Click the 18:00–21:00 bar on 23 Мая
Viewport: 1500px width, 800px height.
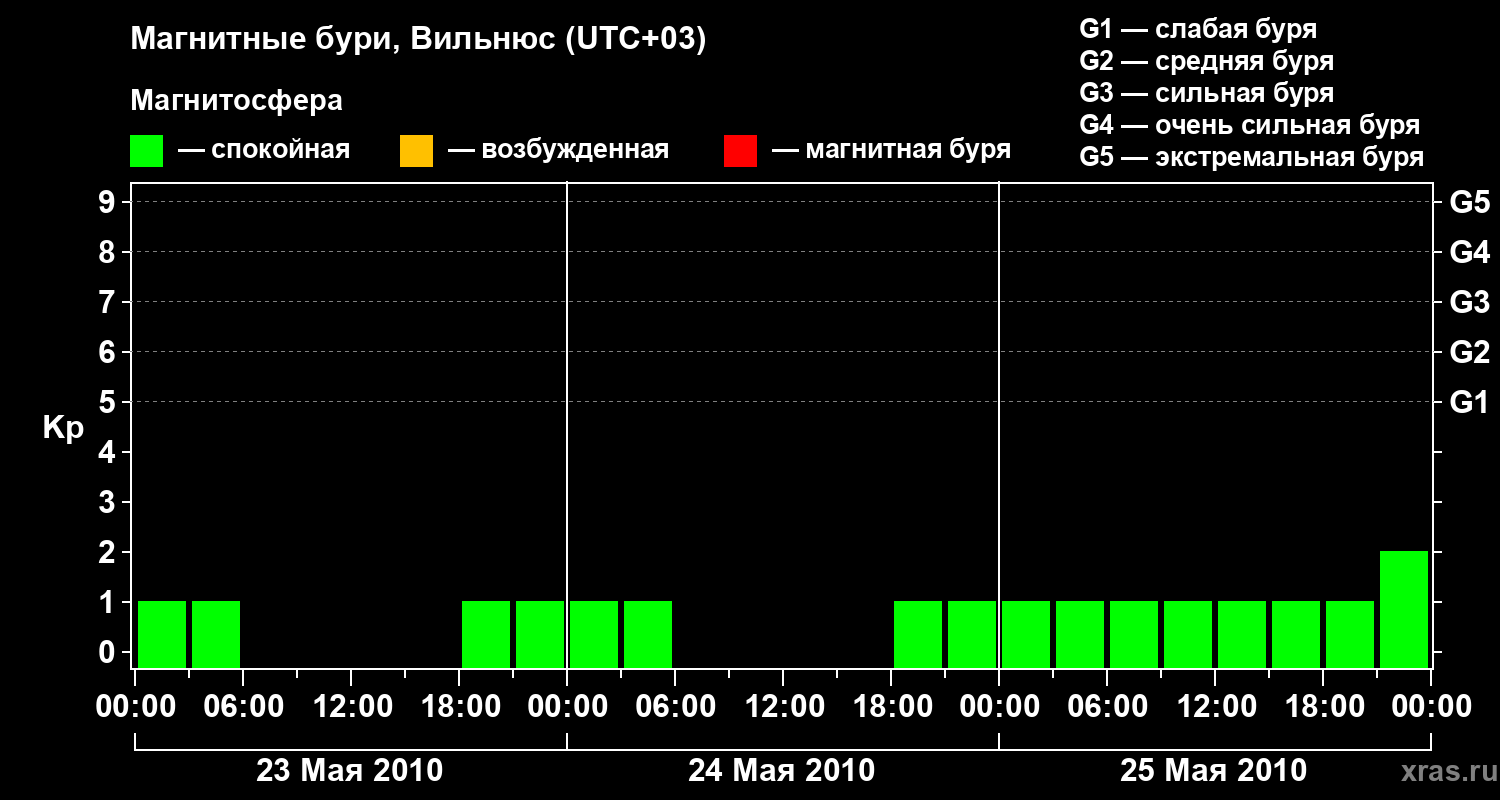486,634
